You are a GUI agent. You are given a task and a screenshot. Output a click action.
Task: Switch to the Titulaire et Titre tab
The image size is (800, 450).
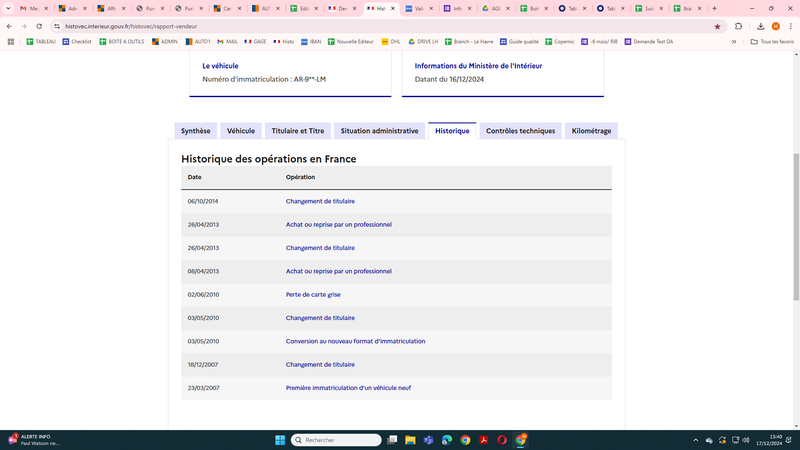[297, 131]
